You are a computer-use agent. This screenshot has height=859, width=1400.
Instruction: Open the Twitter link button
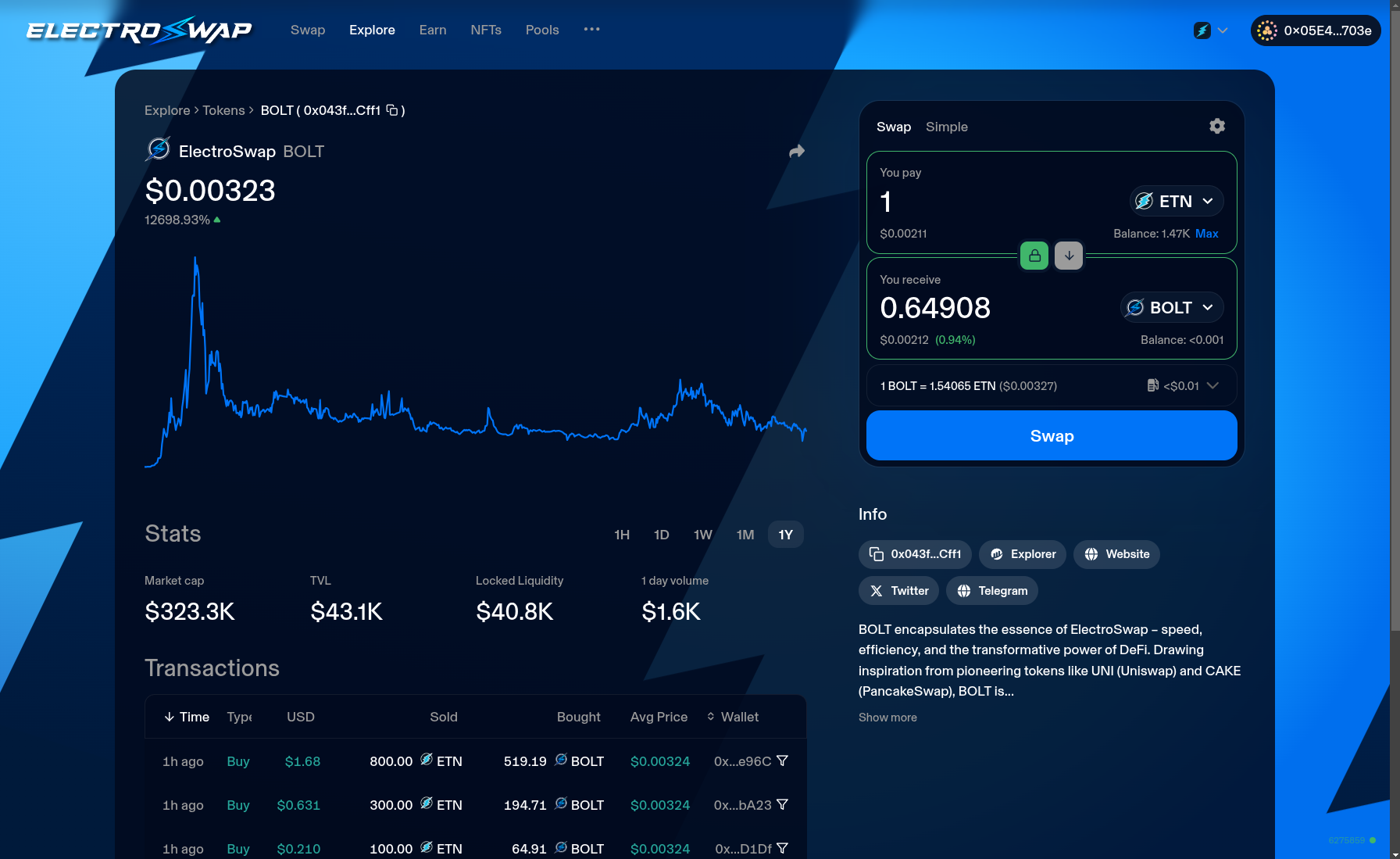(x=898, y=591)
